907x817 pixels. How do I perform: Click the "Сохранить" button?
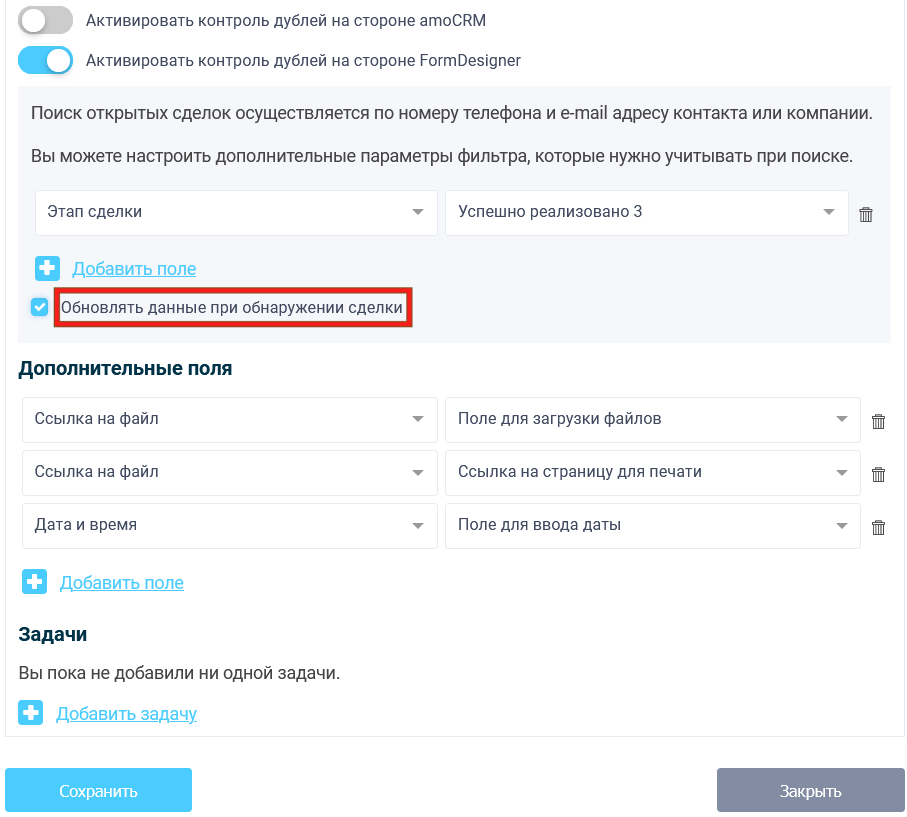[x=98, y=789]
